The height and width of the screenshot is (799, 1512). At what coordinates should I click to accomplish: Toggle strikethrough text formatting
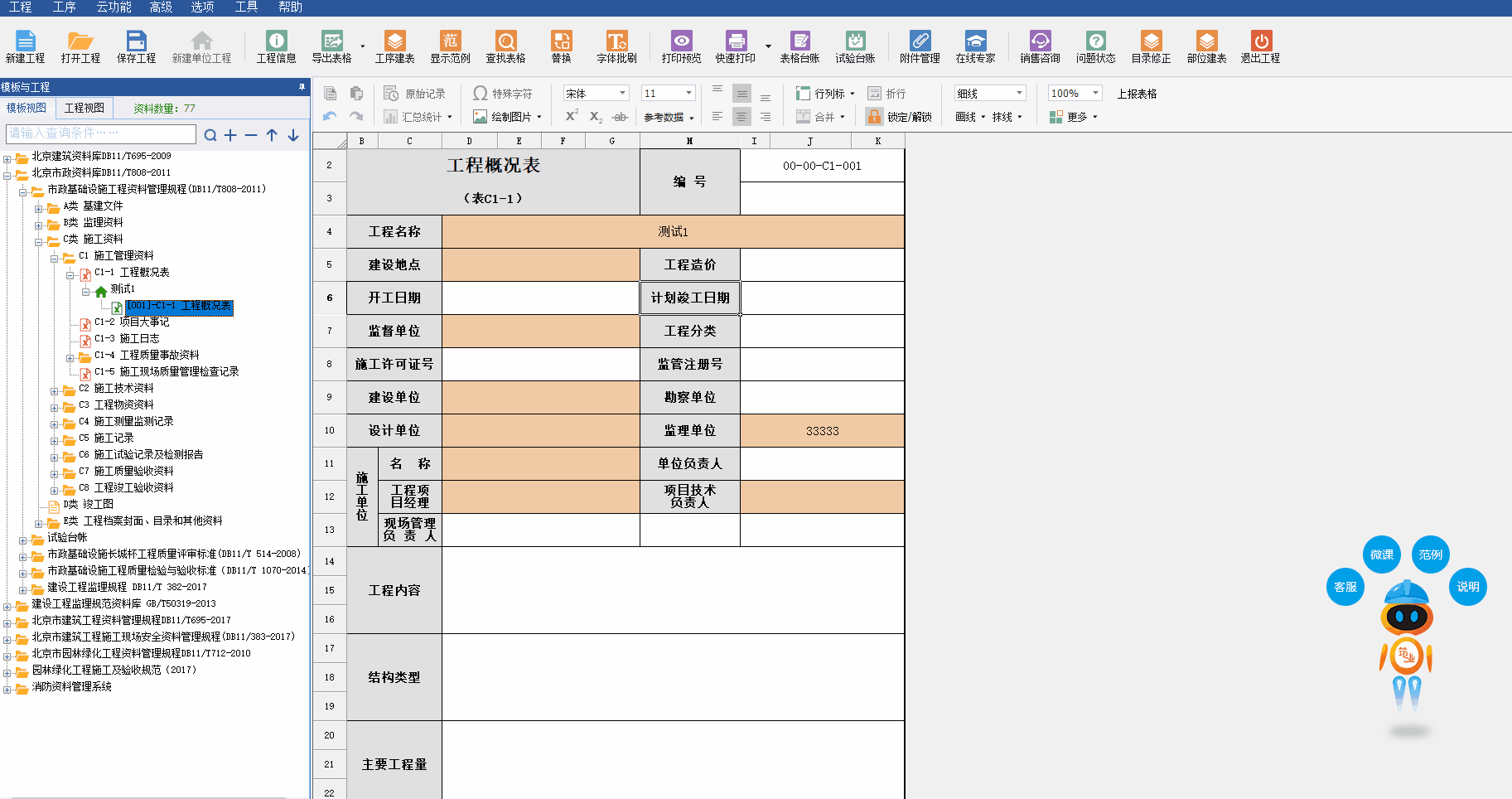[x=620, y=117]
